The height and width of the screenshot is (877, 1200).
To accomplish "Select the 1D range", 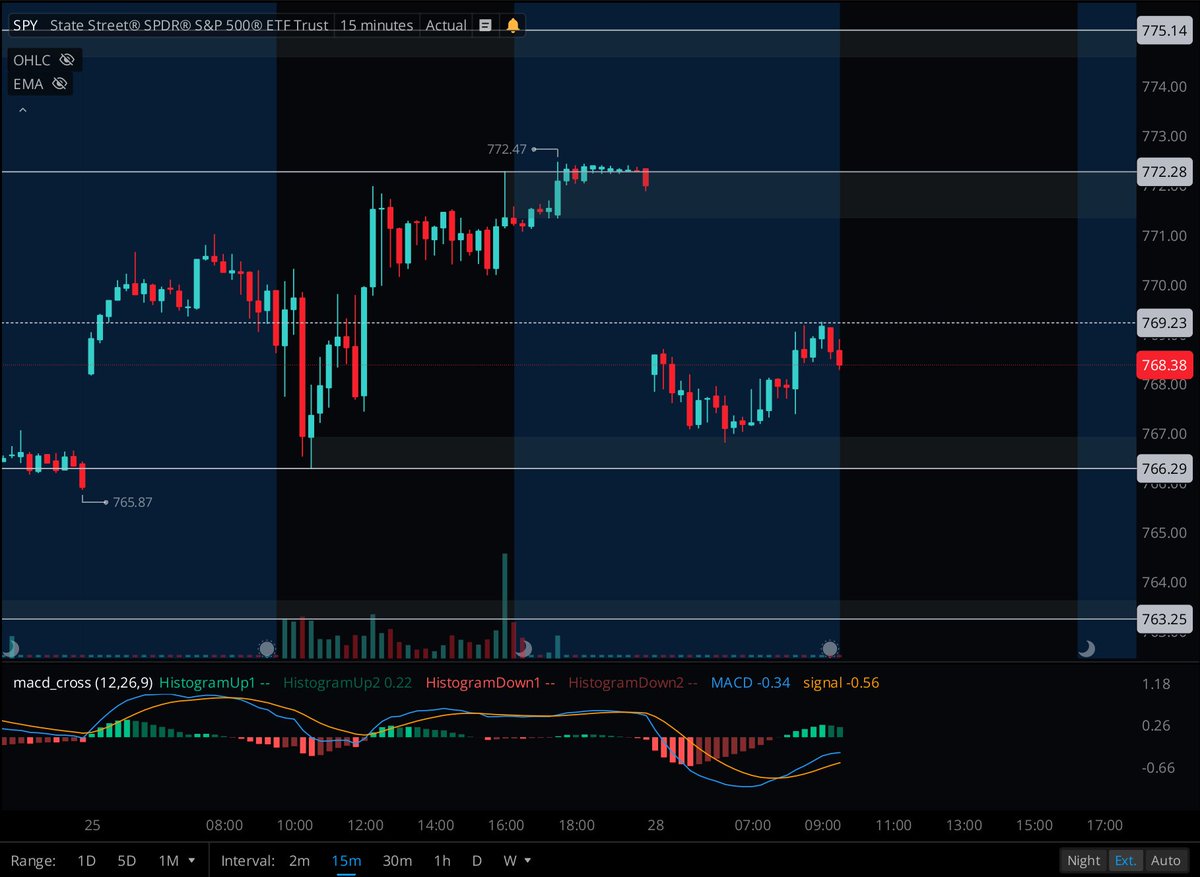I will click(88, 860).
